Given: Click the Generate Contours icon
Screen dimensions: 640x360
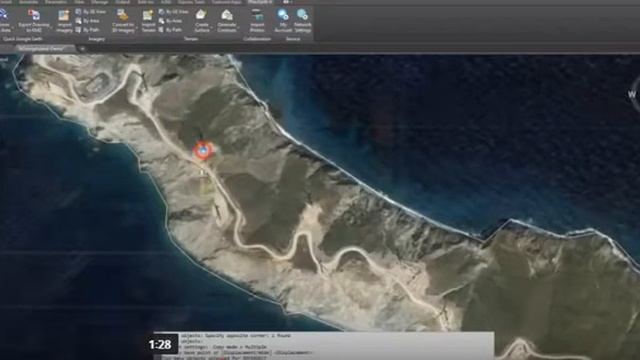Looking at the screenshot, I should pyautogui.click(x=227, y=16).
